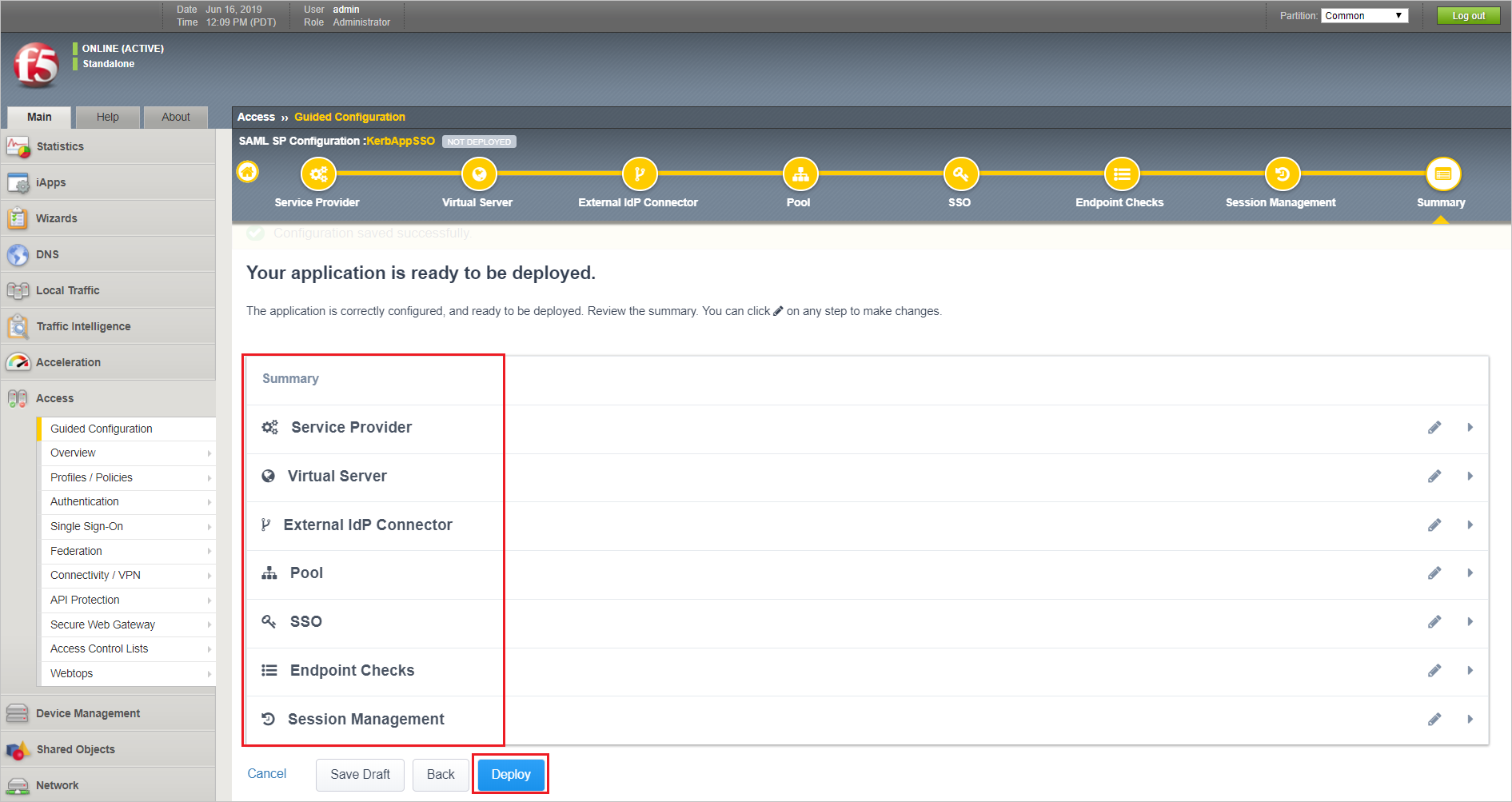The width and height of the screenshot is (1512, 802).
Task: Click the Access breadcrumb
Action: point(256,117)
